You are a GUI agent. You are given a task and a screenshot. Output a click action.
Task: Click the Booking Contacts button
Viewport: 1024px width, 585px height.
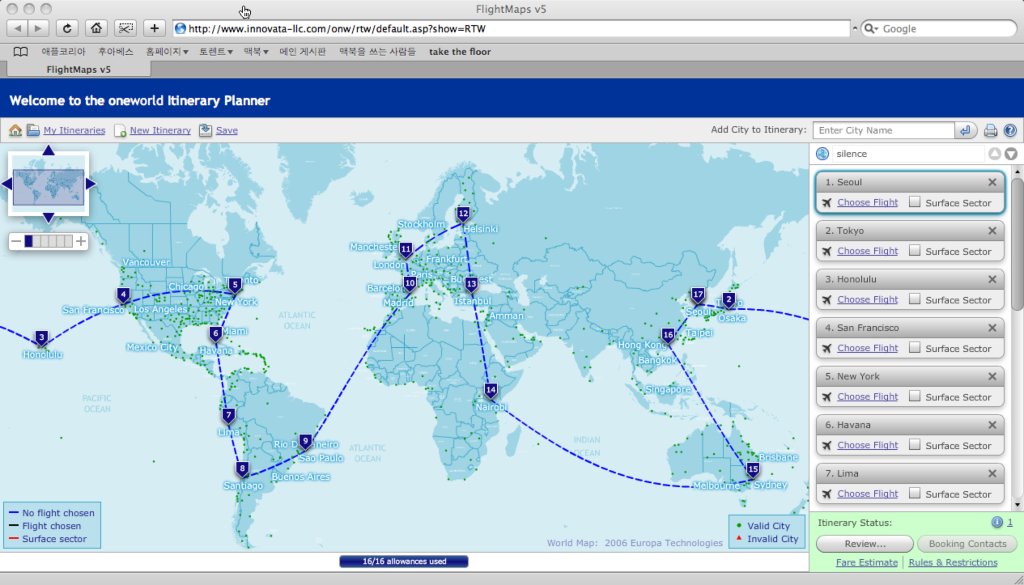tap(967, 544)
